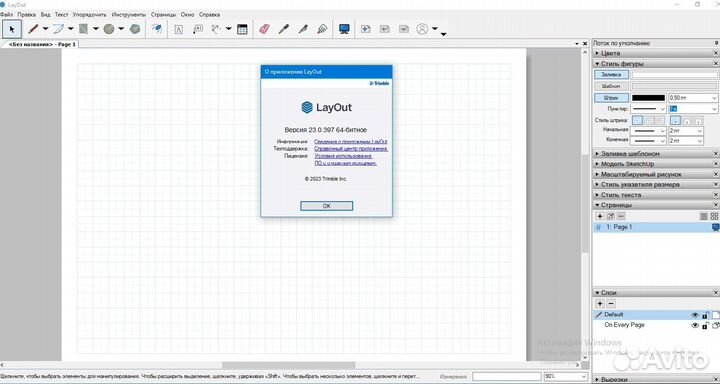Open the Инструменты menu
Image resolution: width=720 pixels, height=384 pixels.
[x=129, y=15]
